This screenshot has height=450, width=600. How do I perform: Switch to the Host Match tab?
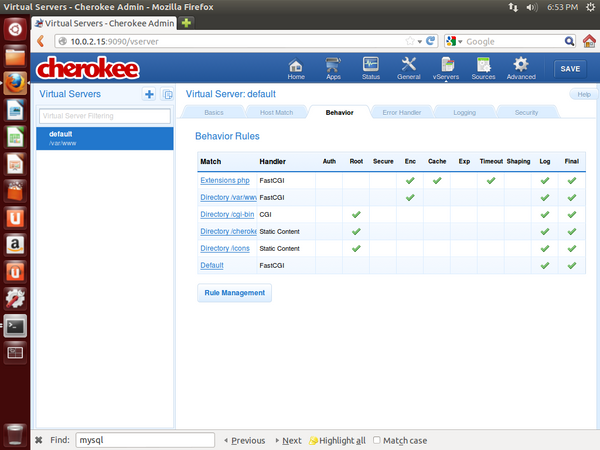[276, 112]
